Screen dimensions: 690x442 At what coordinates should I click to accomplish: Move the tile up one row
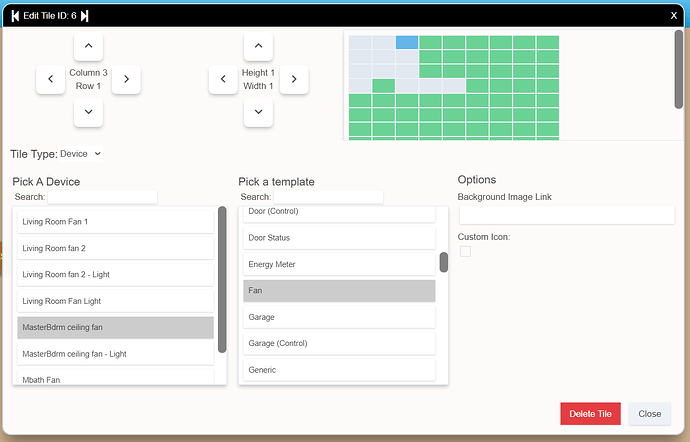coord(88,46)
